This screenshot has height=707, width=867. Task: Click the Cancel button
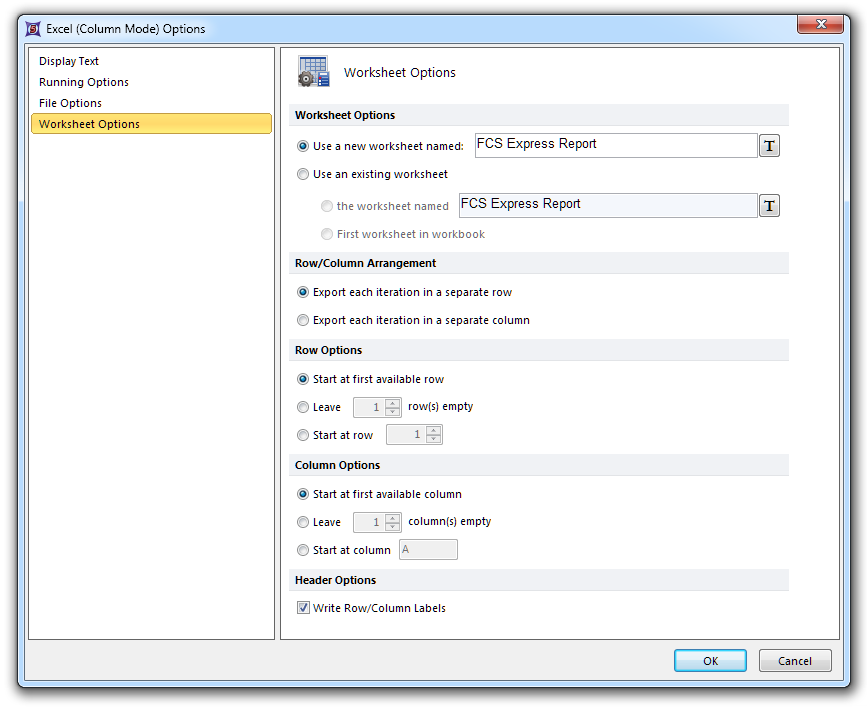click(795, 661)
